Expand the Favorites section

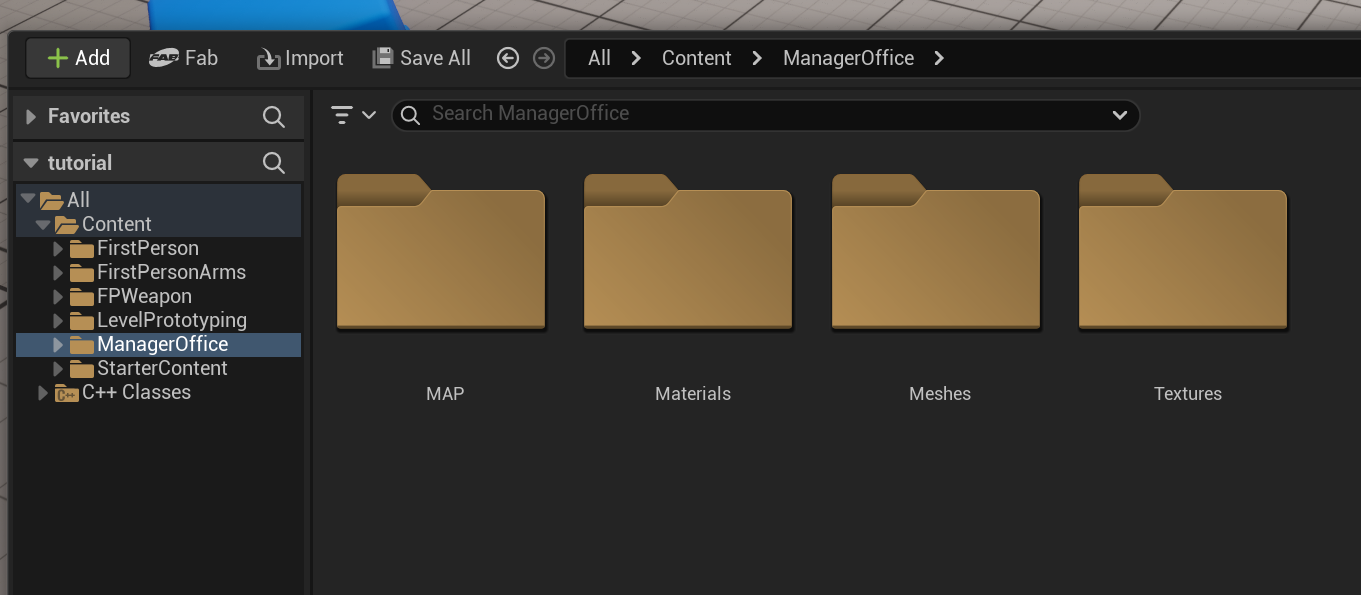32,117
